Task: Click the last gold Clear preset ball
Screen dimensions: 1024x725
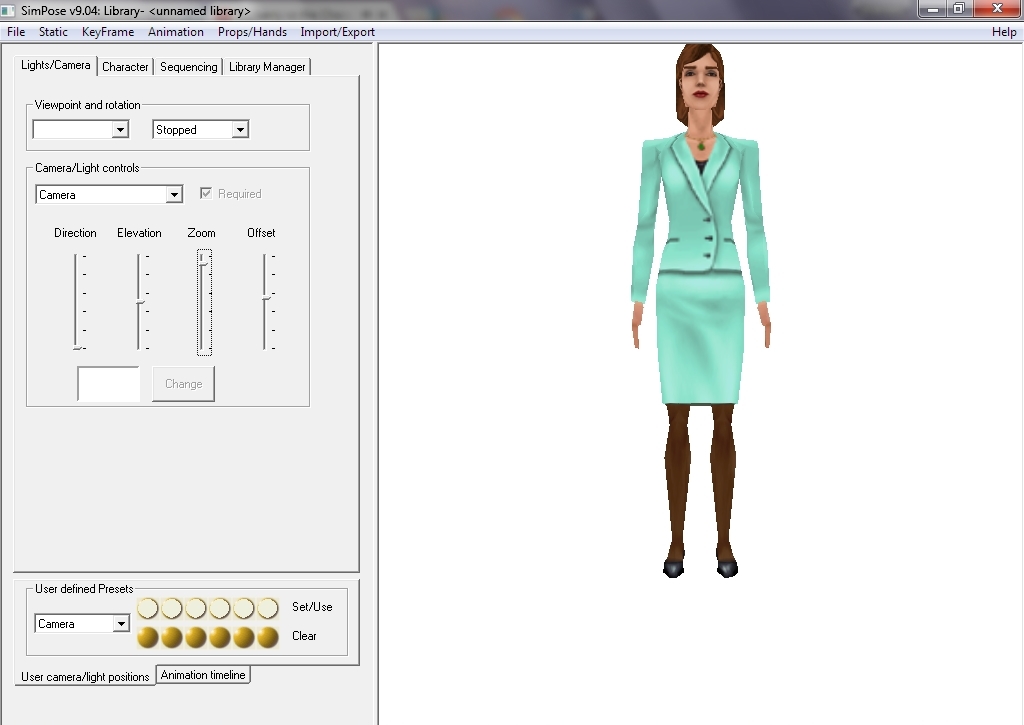Action: [x=267, y=637]
